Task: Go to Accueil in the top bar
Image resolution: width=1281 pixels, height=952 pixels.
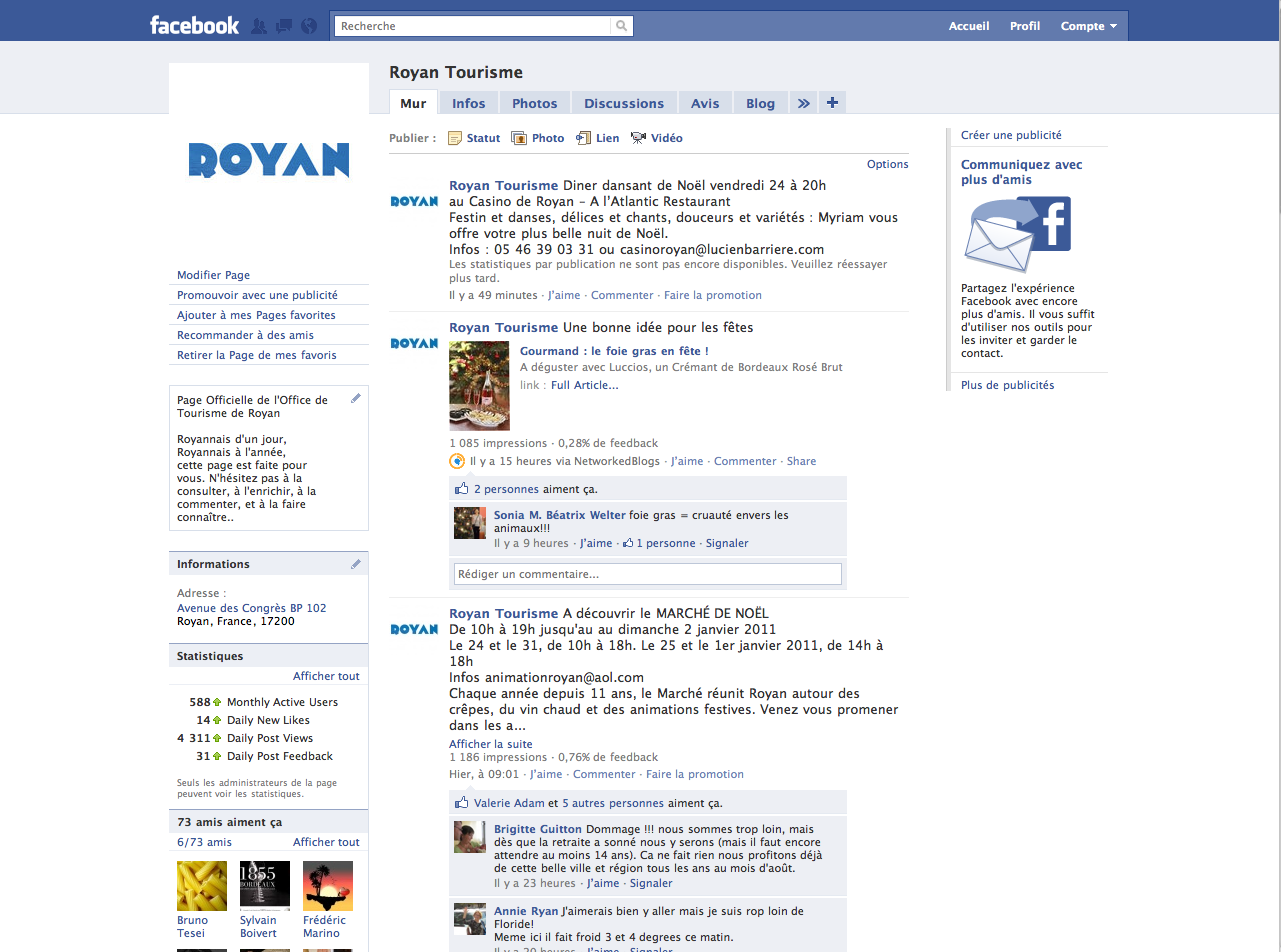Action: (969, 26)
